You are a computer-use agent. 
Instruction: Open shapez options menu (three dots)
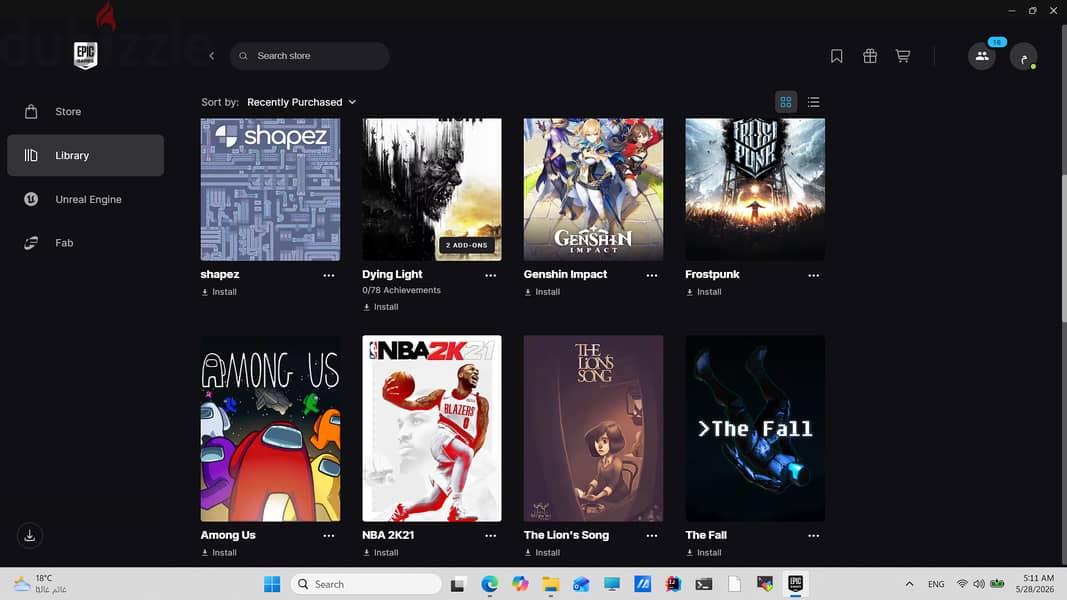tap(329, 276)
